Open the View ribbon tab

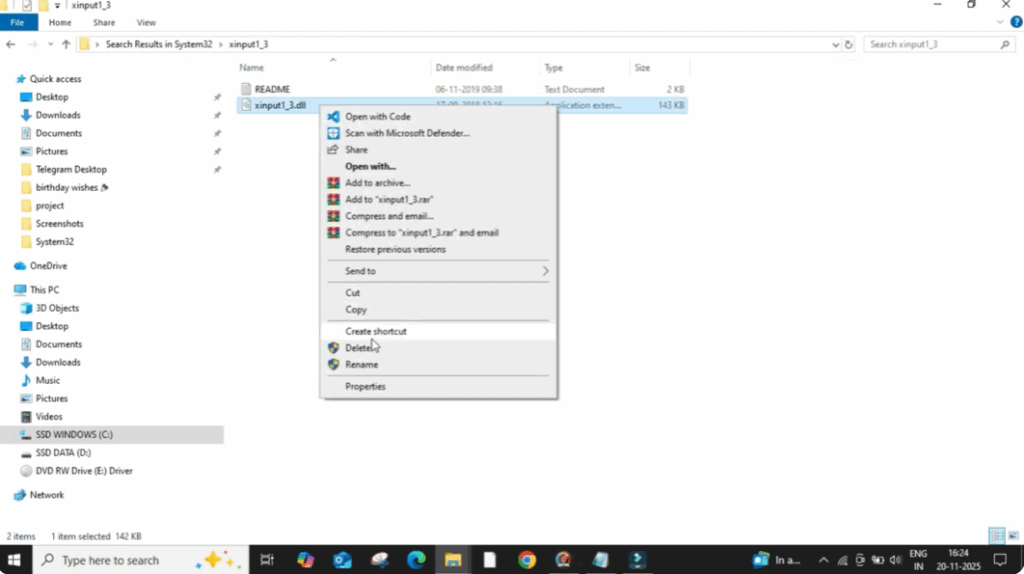[x=146, y=22]
